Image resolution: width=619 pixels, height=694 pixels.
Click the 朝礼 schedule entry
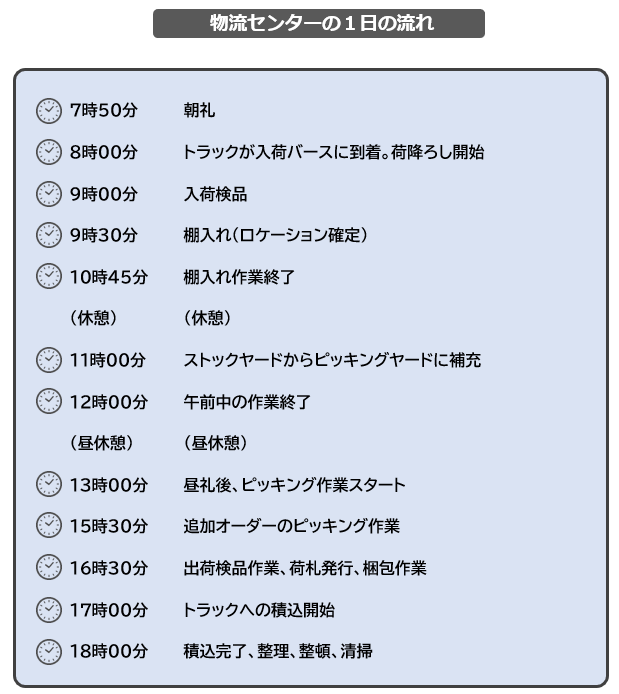199,110
